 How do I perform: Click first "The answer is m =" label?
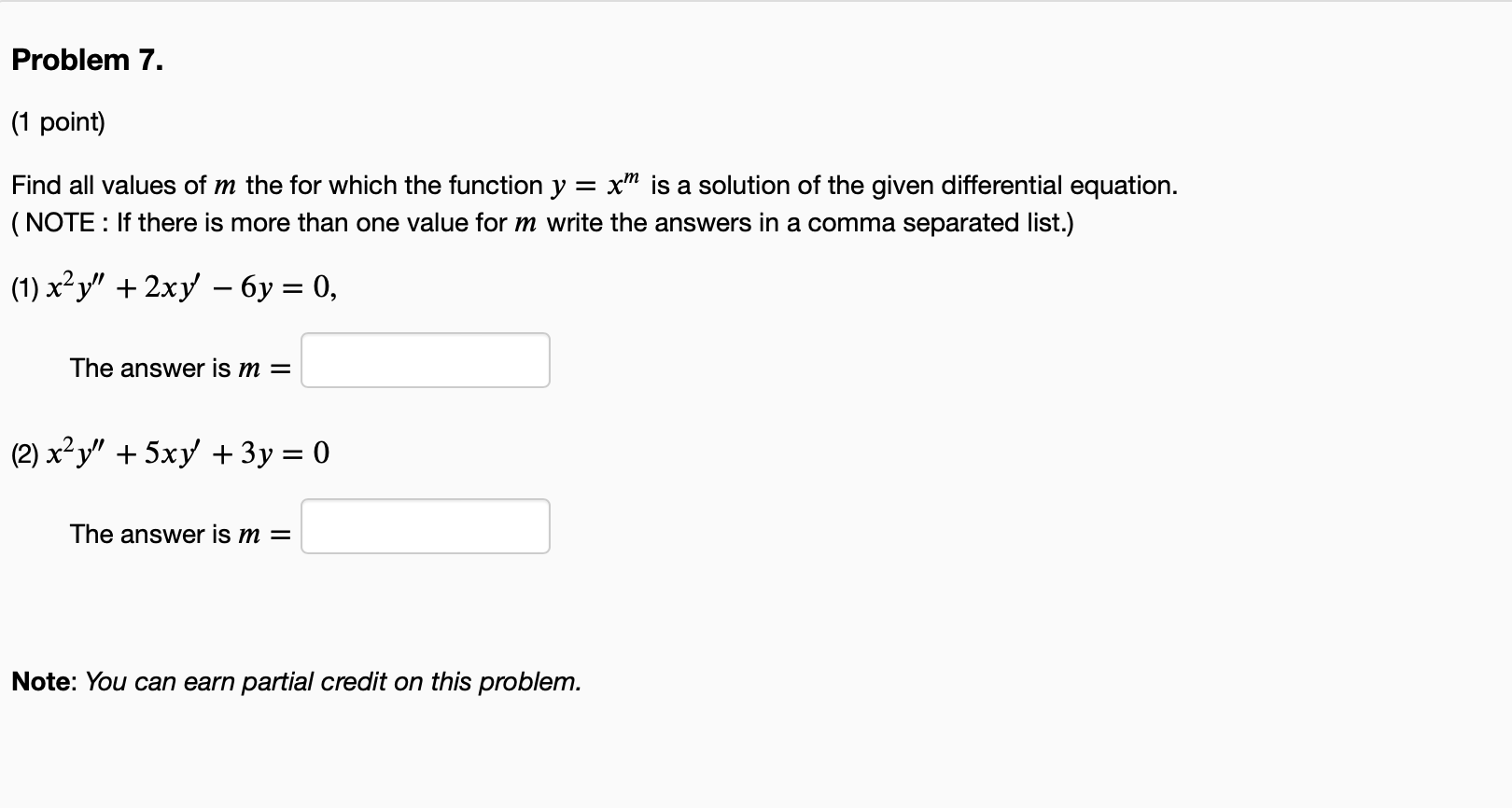pyautogui.click(x=180, y=369)
